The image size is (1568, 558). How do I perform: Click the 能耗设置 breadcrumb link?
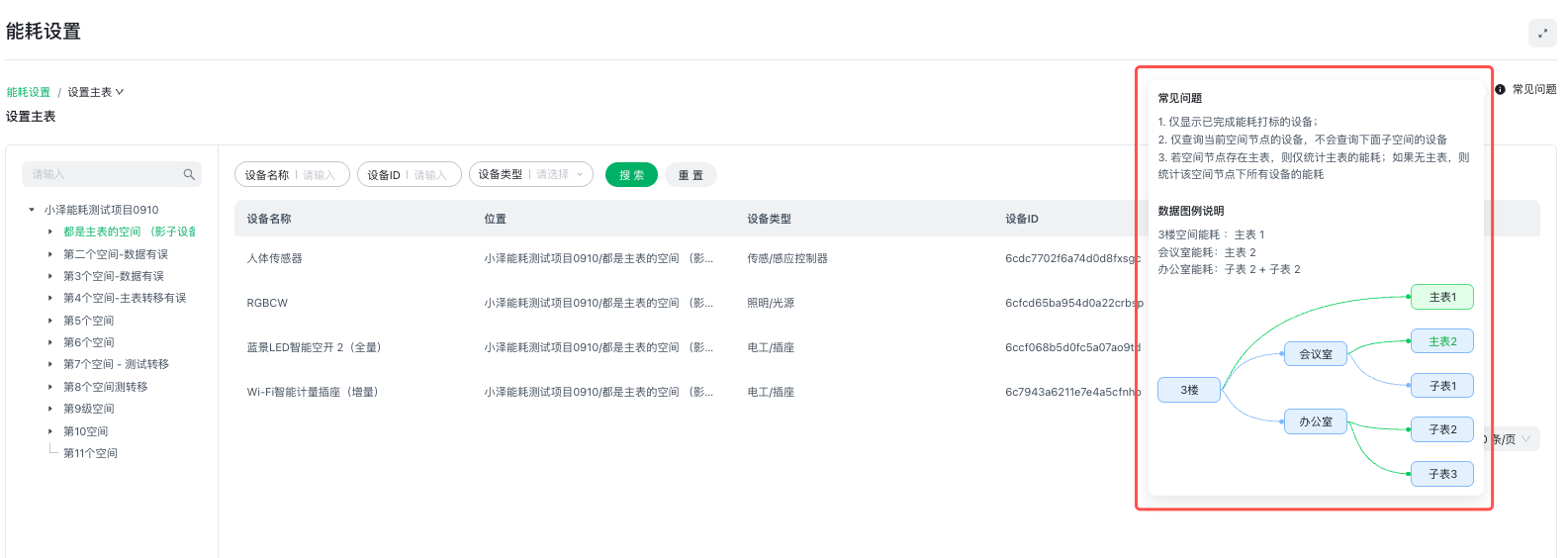point(29,92)
